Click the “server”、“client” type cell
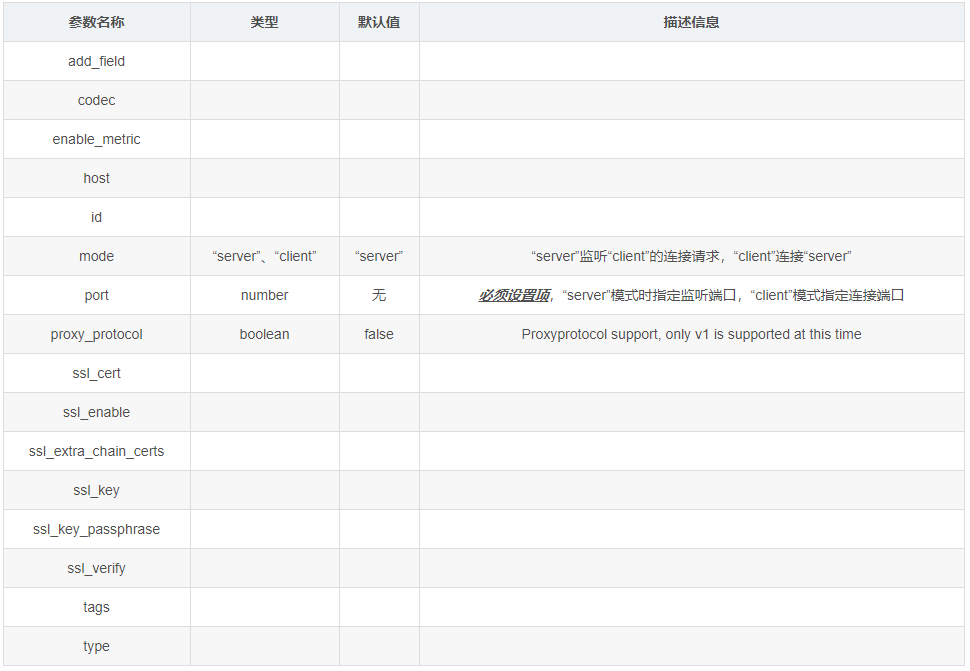The height and width of the screenshot is (671, 970). (x=264, y=256)
